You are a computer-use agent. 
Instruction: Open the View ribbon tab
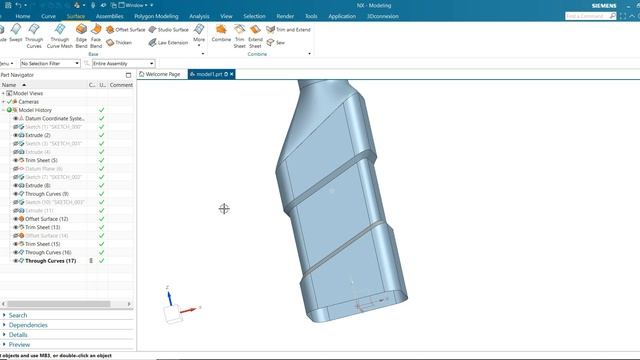point(226,16)
